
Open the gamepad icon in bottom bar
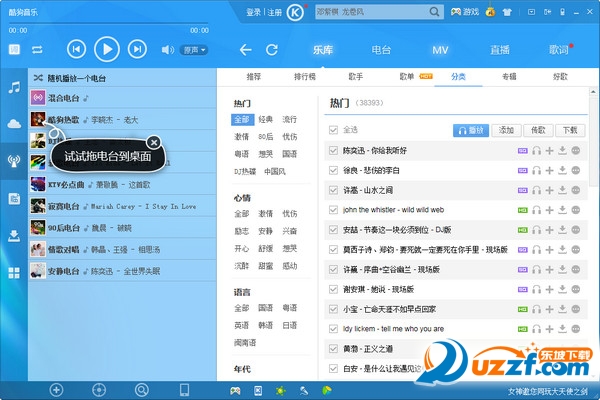click(235, 391)
